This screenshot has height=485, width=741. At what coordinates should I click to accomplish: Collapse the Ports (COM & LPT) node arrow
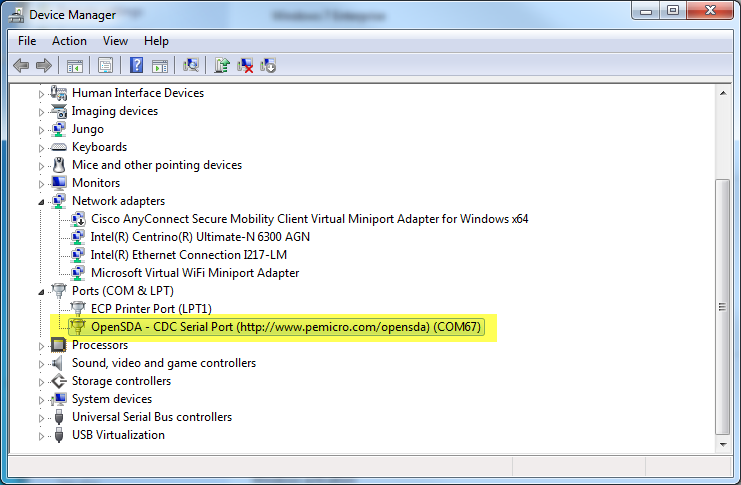click(41, 292)
